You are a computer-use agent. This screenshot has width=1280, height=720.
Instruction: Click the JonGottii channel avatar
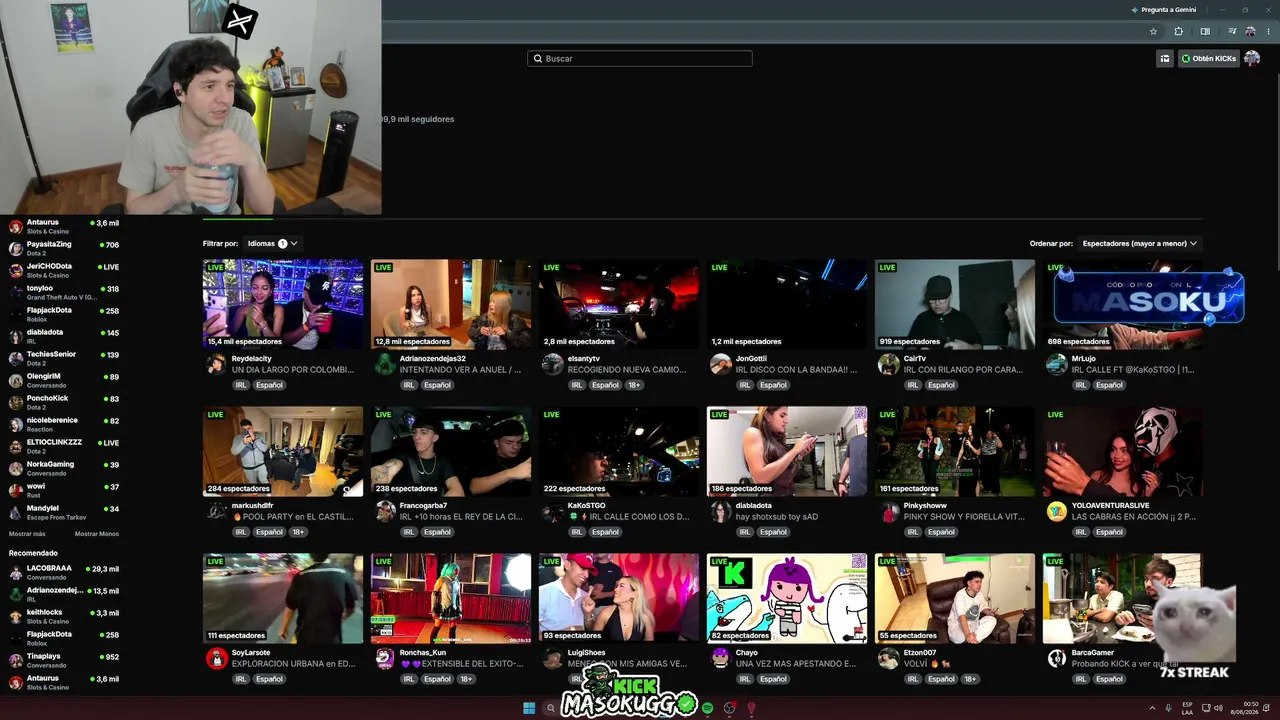pos(720,364)
